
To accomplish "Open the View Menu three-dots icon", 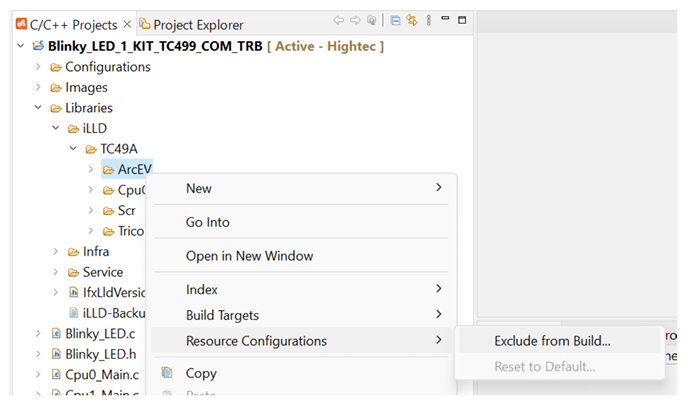I will pos(428,22).
